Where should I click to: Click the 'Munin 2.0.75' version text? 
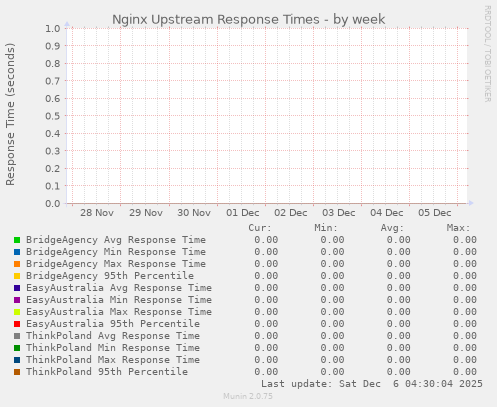click(x=248, y=396)
